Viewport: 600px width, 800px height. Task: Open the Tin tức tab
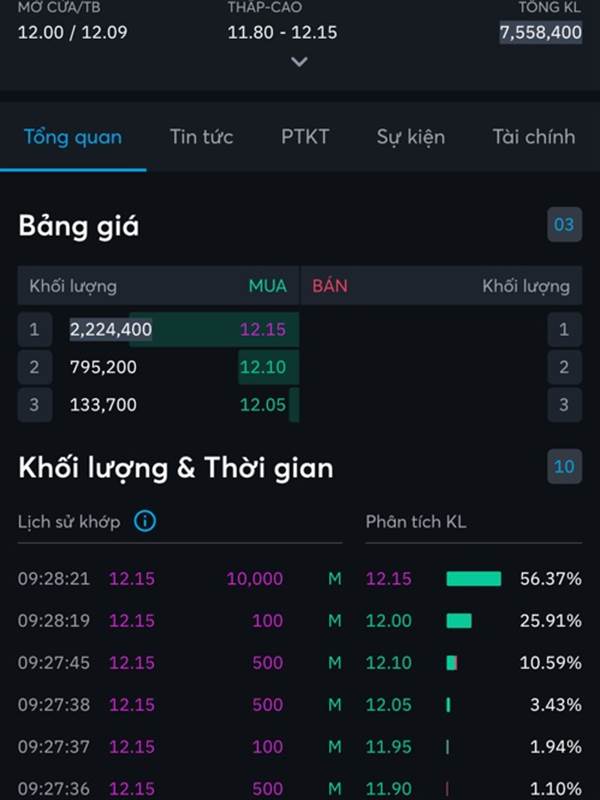click(201, 137)
